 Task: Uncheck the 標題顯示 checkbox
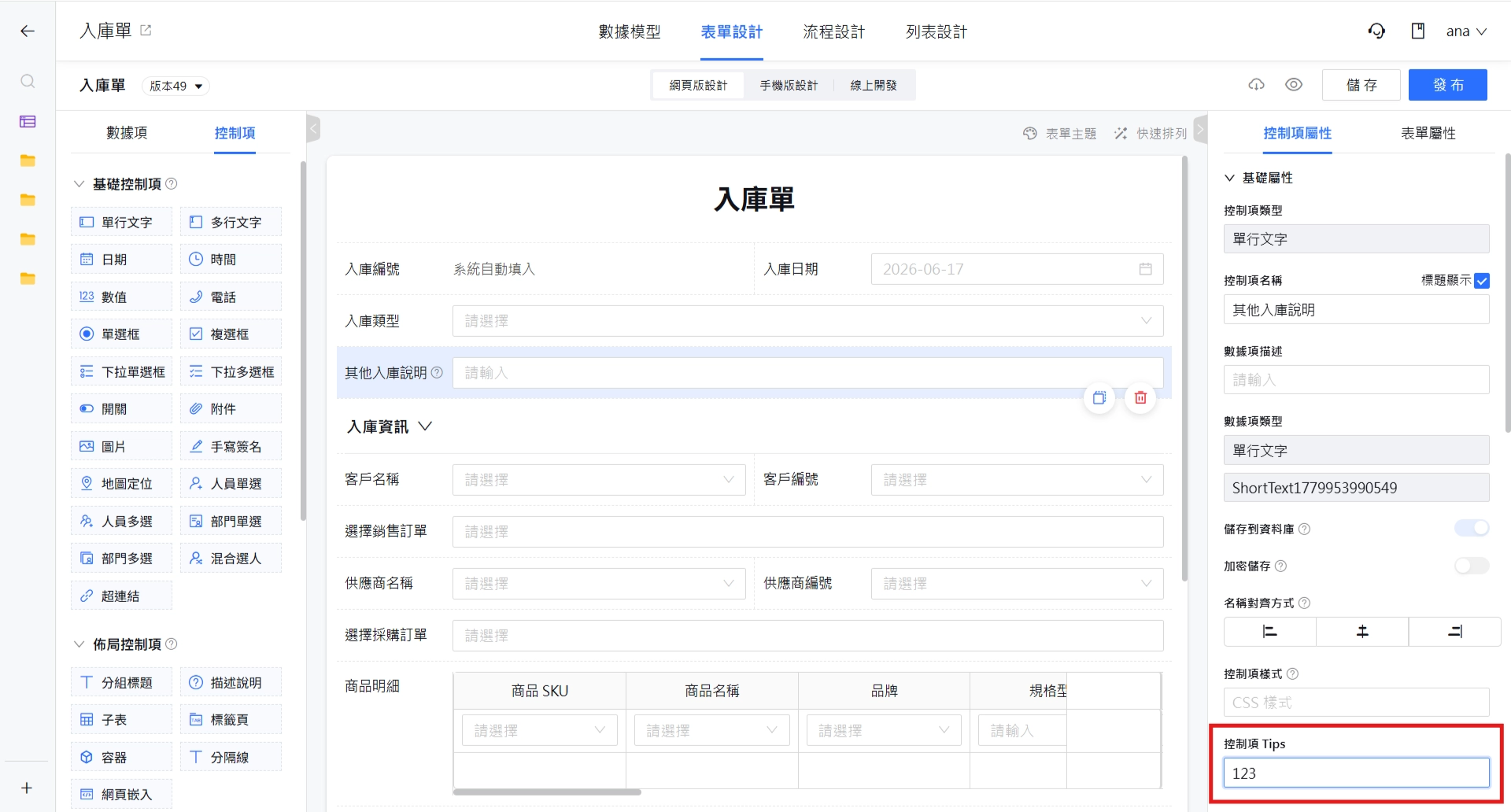point(1482,280)
